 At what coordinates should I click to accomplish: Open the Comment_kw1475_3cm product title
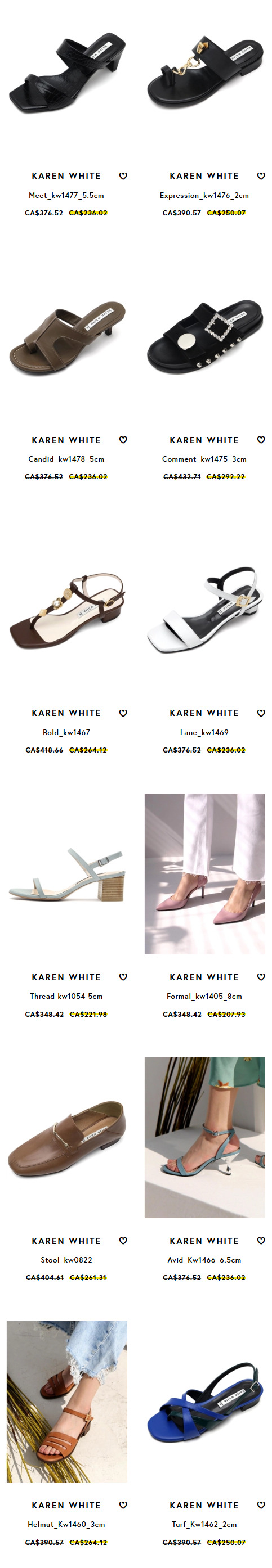204,459
